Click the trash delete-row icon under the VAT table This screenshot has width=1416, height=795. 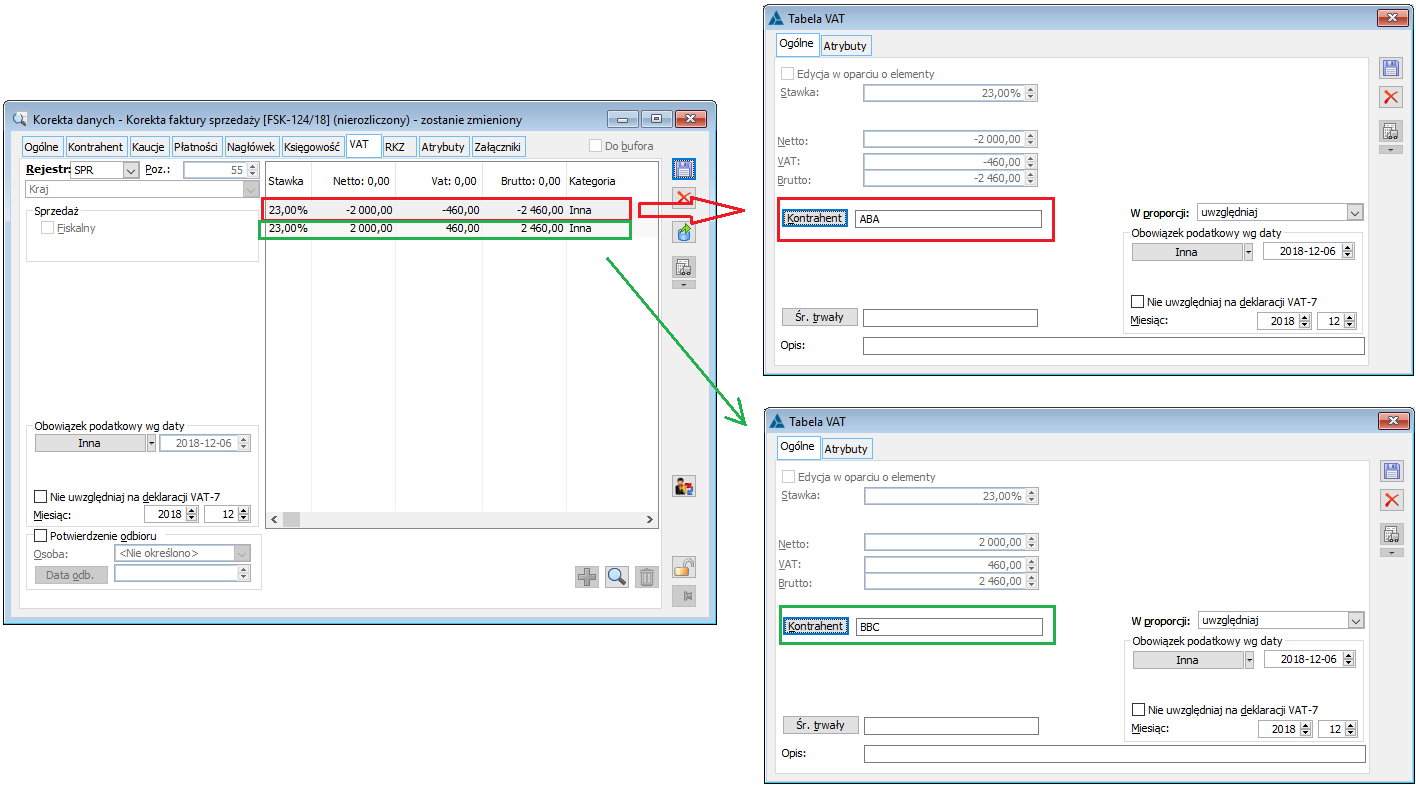(x=647, y=577)
